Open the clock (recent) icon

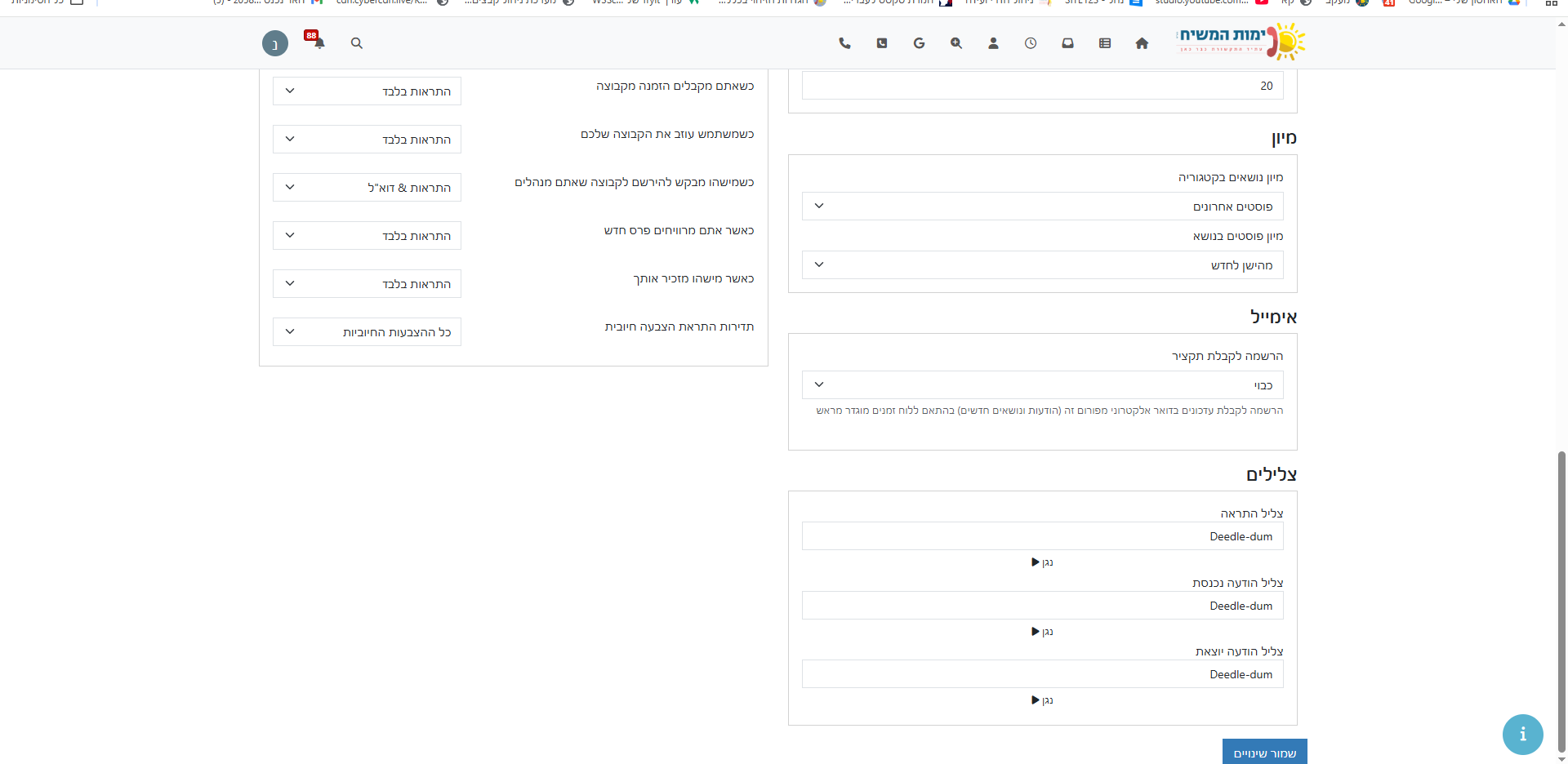[1031, 43]
